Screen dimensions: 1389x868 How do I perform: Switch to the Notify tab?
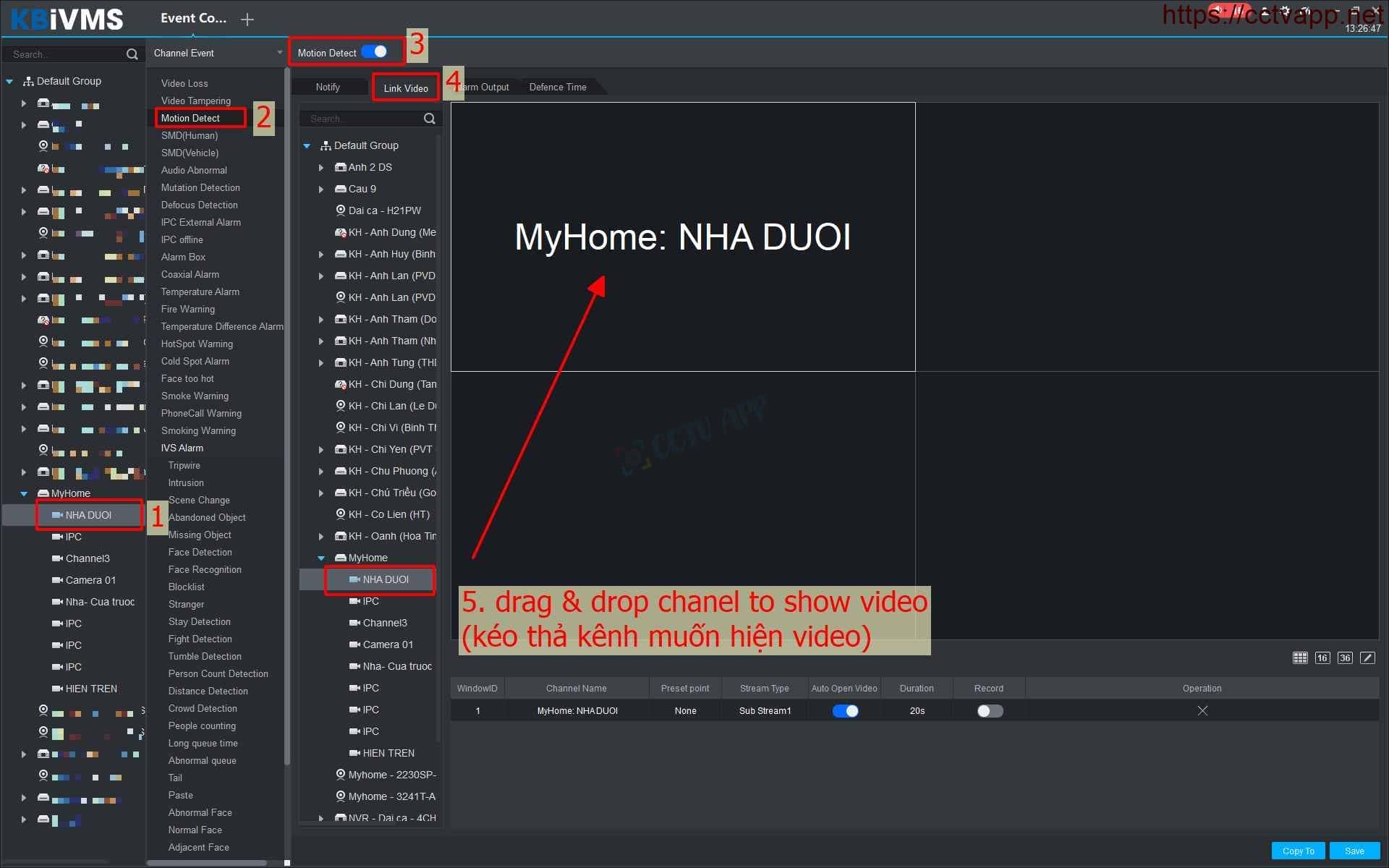328,87
